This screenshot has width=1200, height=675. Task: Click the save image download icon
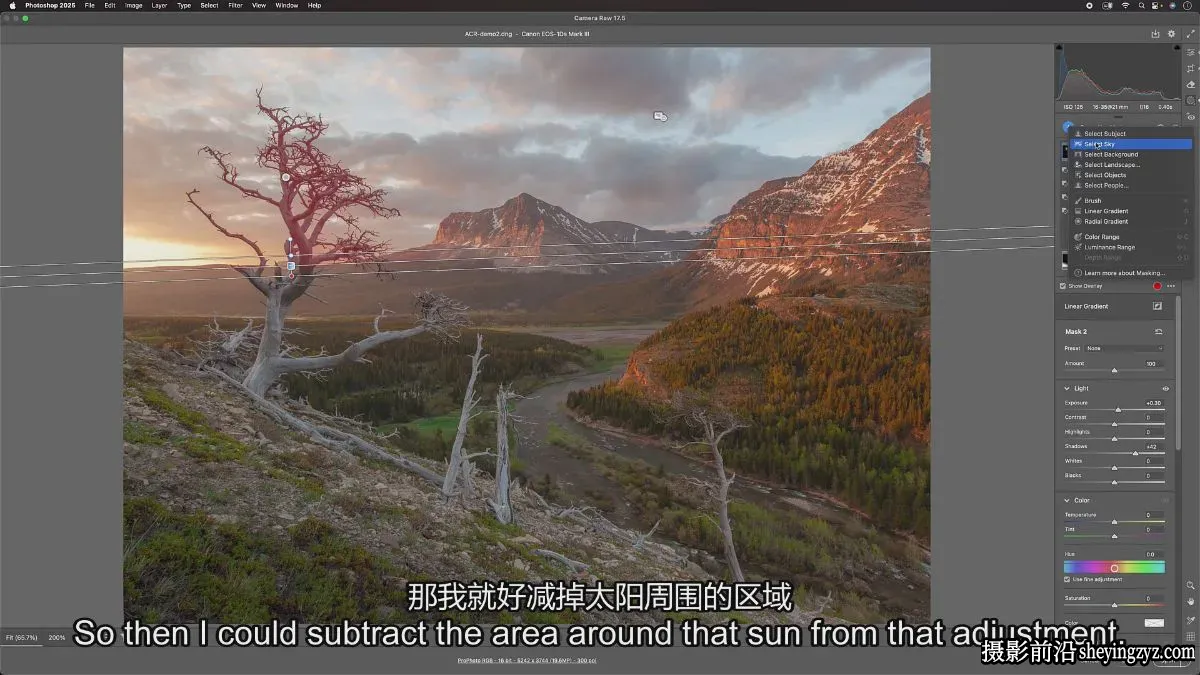pos(1156,33)
